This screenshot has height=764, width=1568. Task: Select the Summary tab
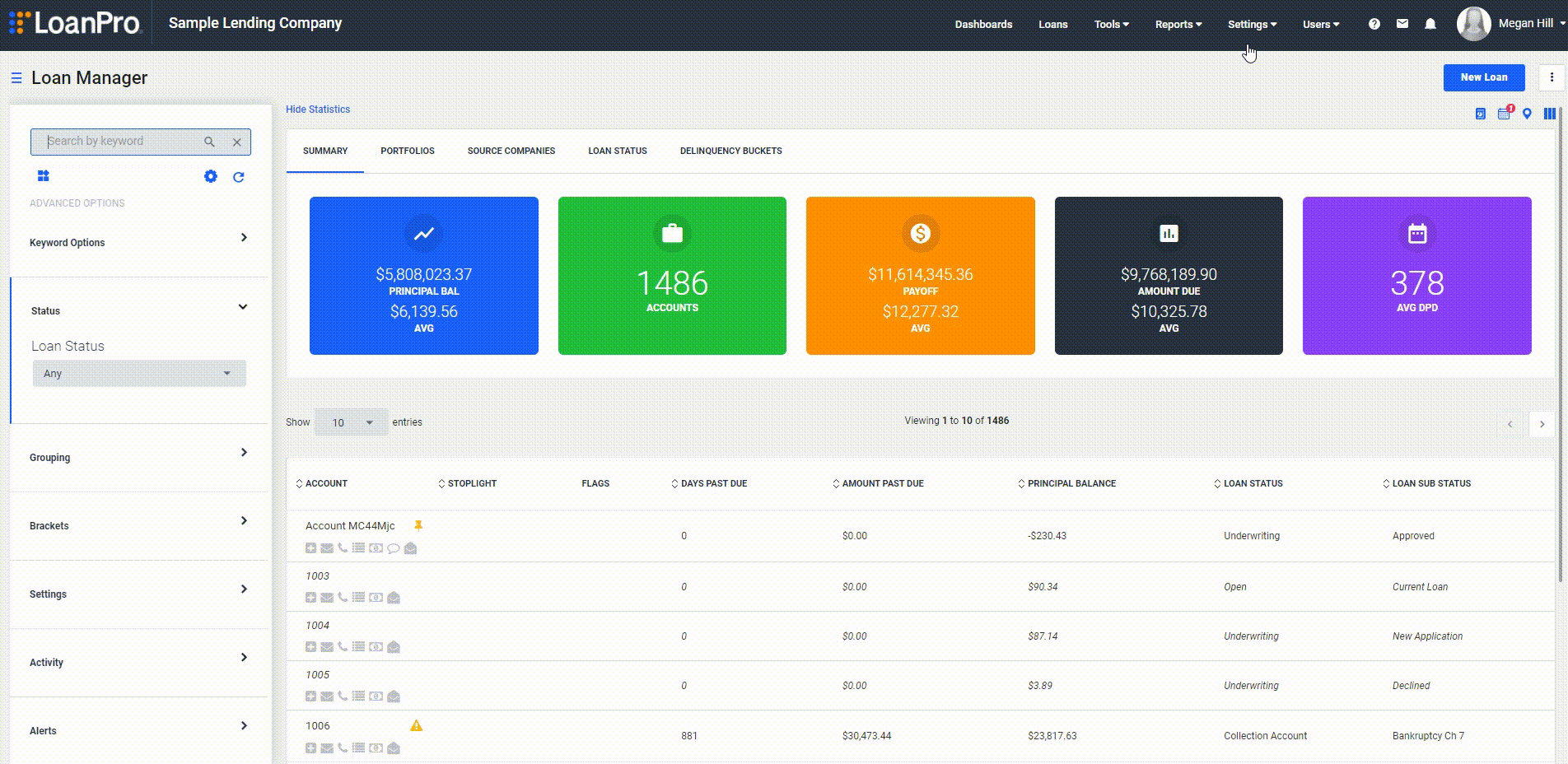[325, 151]
